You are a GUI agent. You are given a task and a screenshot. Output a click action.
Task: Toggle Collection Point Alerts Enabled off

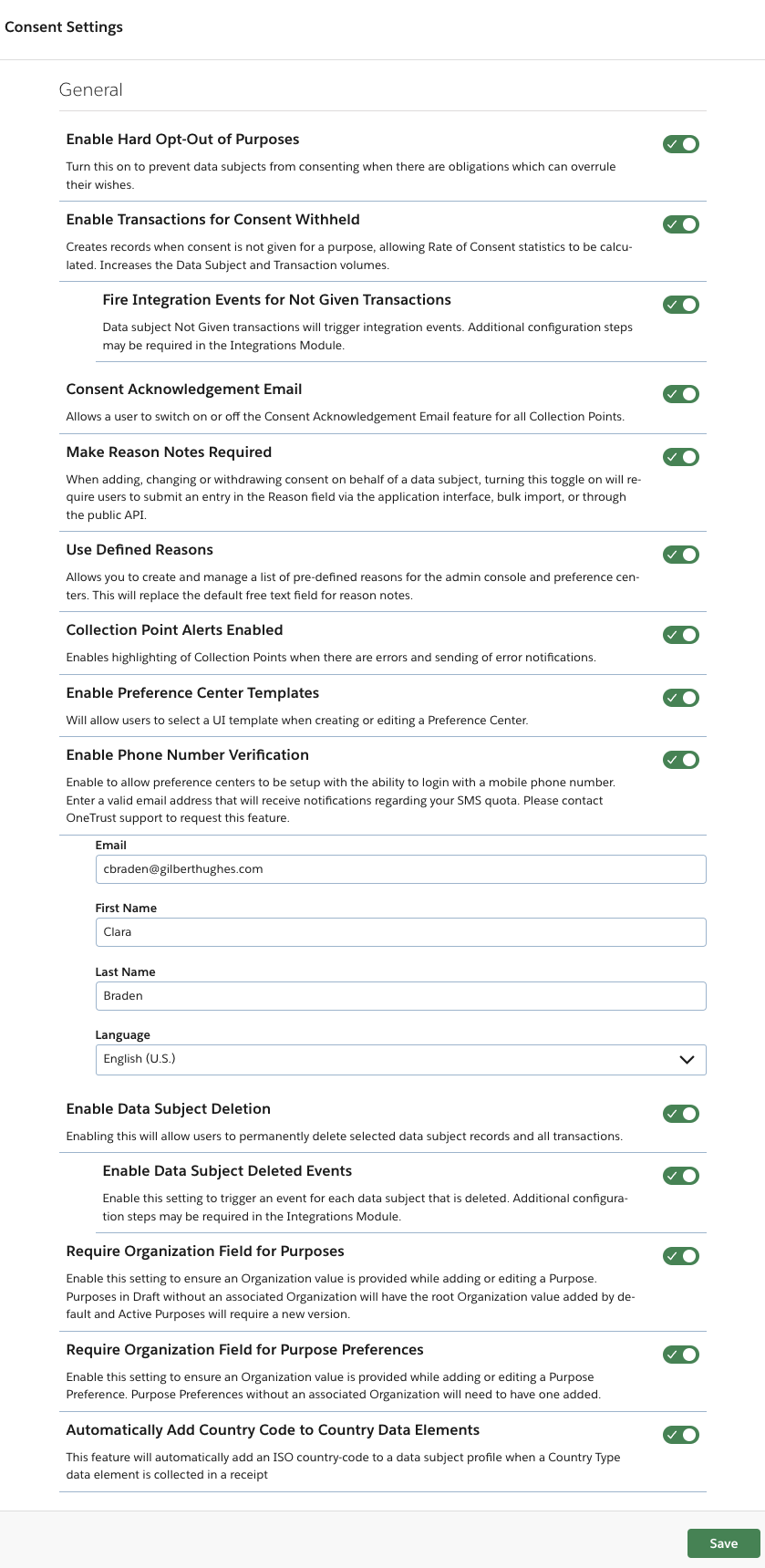(679, 634)
